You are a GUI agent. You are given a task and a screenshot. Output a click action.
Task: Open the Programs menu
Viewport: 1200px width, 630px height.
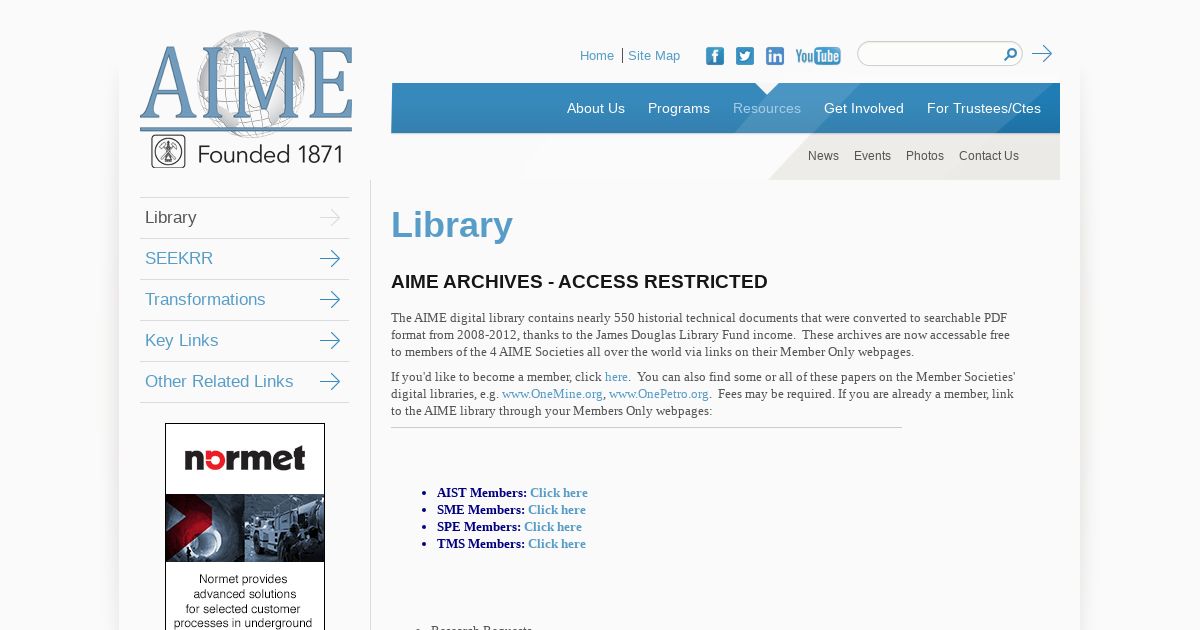pos(679,108)
